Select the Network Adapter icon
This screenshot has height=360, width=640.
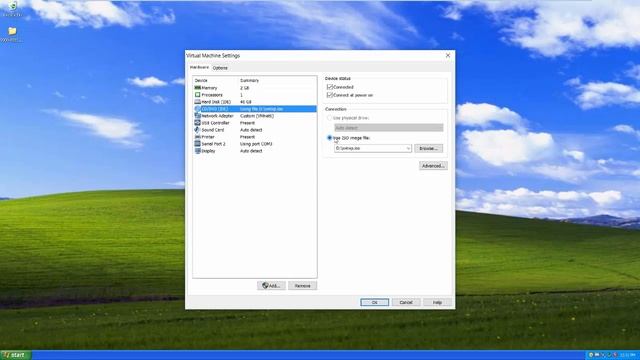tap(198, 116)
